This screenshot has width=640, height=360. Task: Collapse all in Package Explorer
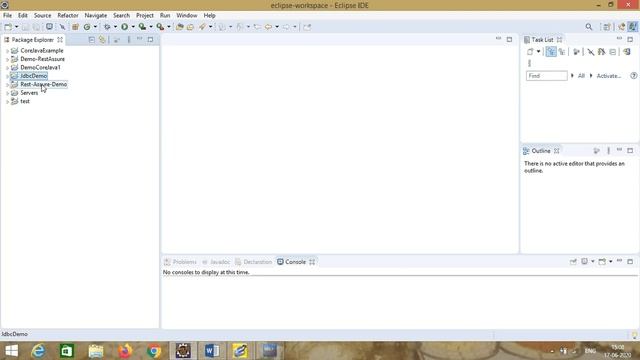point(91,40)
